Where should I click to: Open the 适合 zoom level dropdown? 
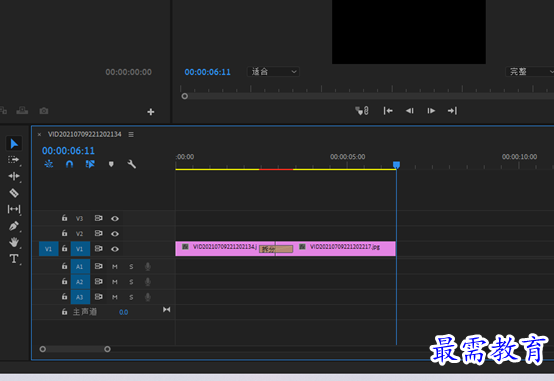(273, 72)
